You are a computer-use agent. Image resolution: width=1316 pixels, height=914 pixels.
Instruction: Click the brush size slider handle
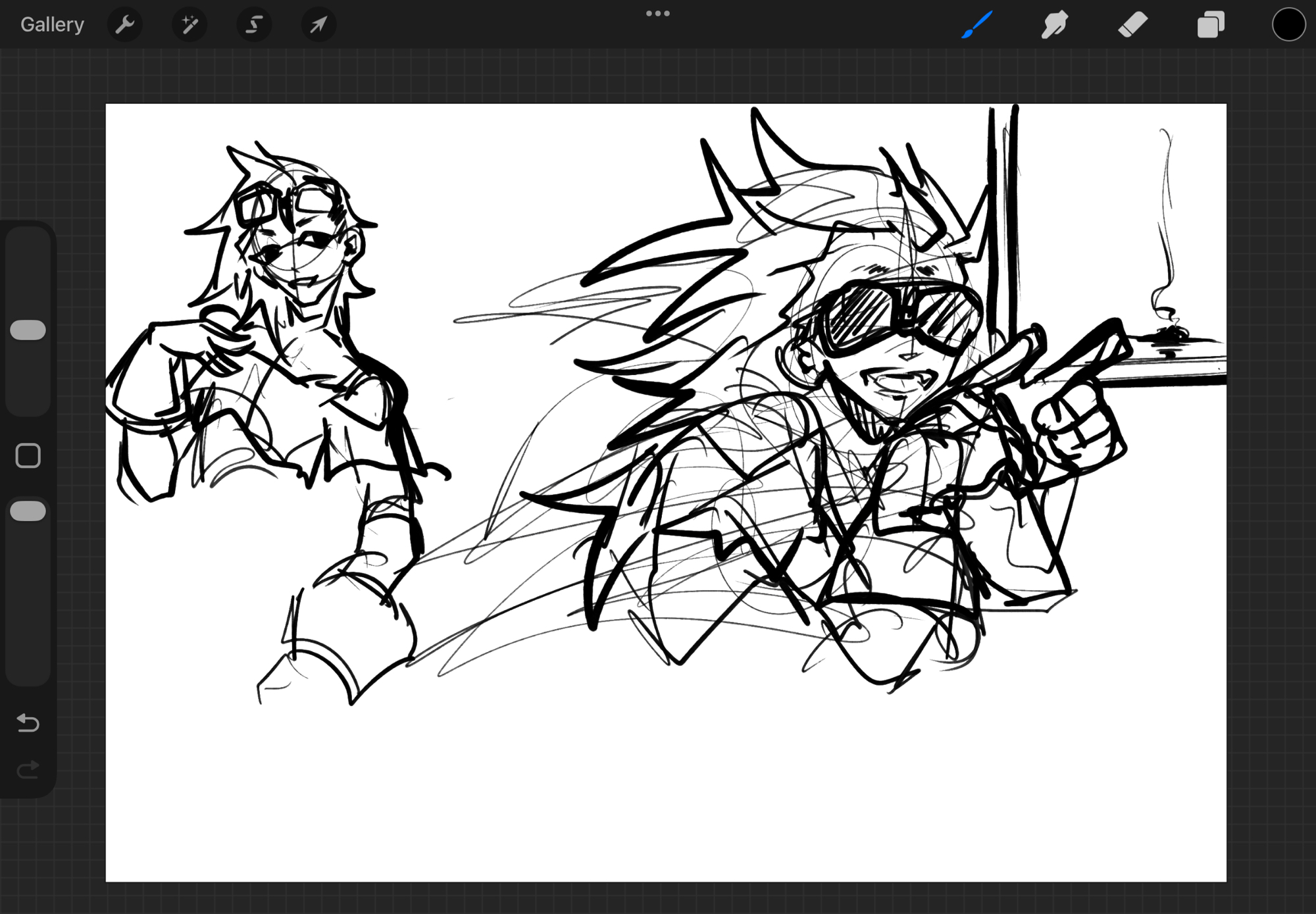click(28, 330)
